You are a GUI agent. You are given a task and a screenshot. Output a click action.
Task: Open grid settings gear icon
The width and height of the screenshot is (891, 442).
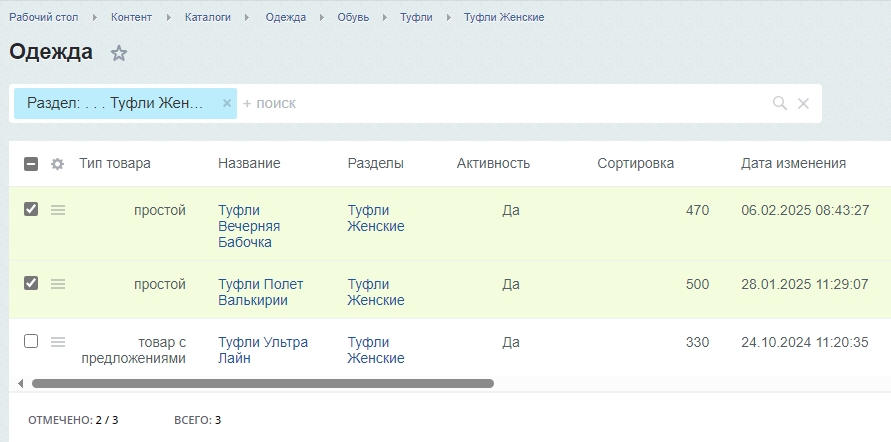pos(57,164)
